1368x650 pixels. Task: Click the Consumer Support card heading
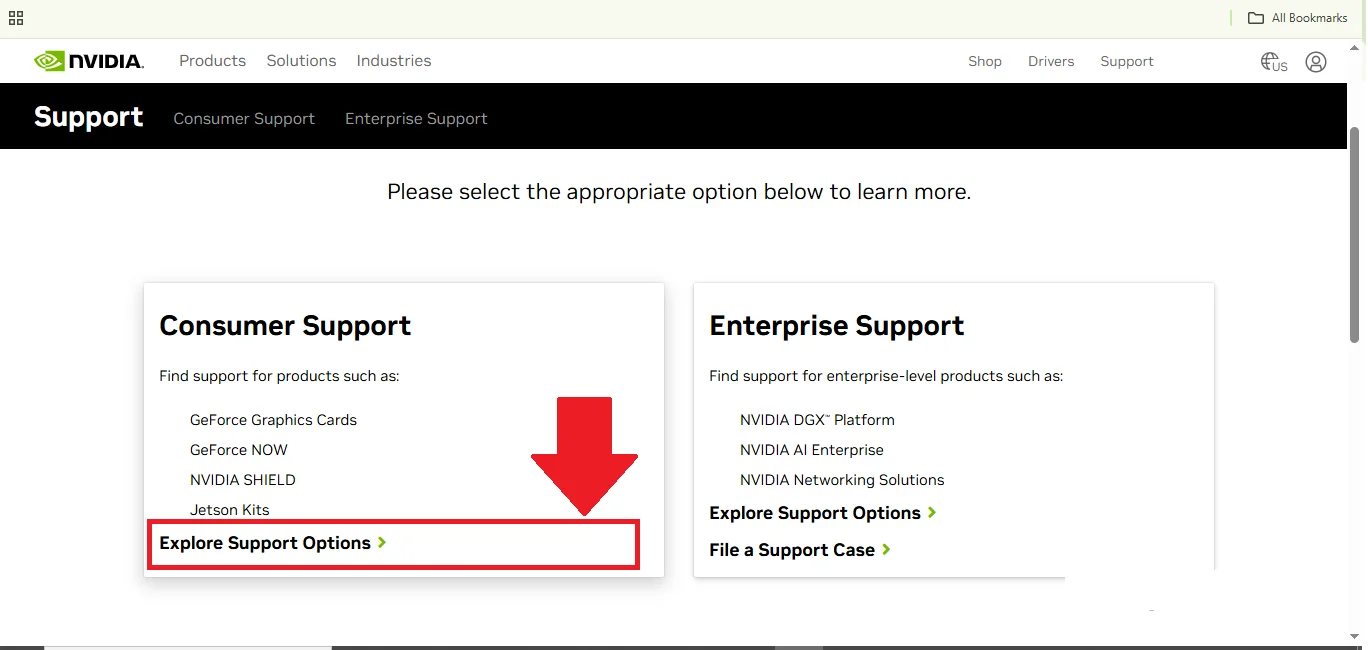pos(285,326)
